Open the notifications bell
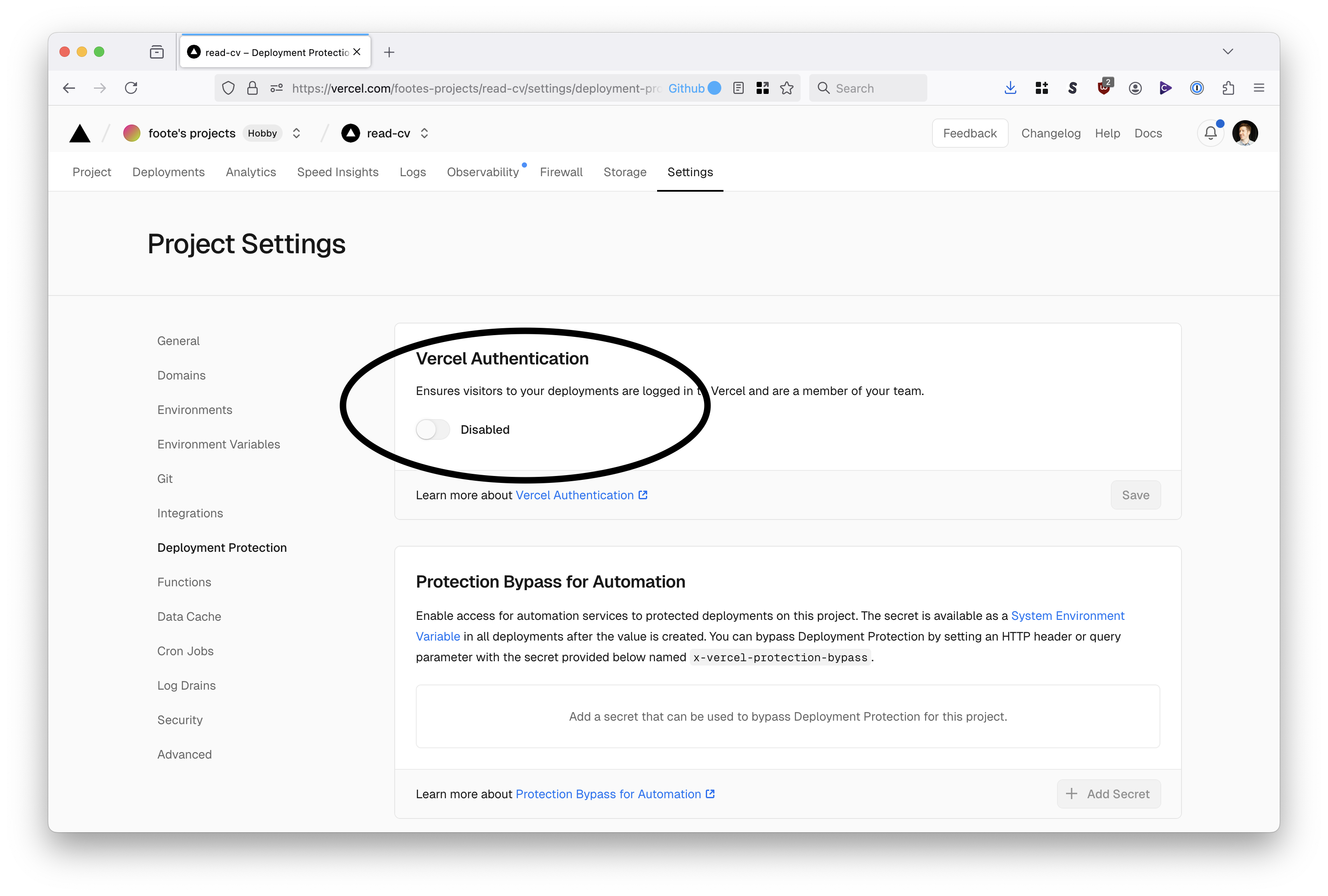Screen dimensions: 1328x896 click(1210, 133)
